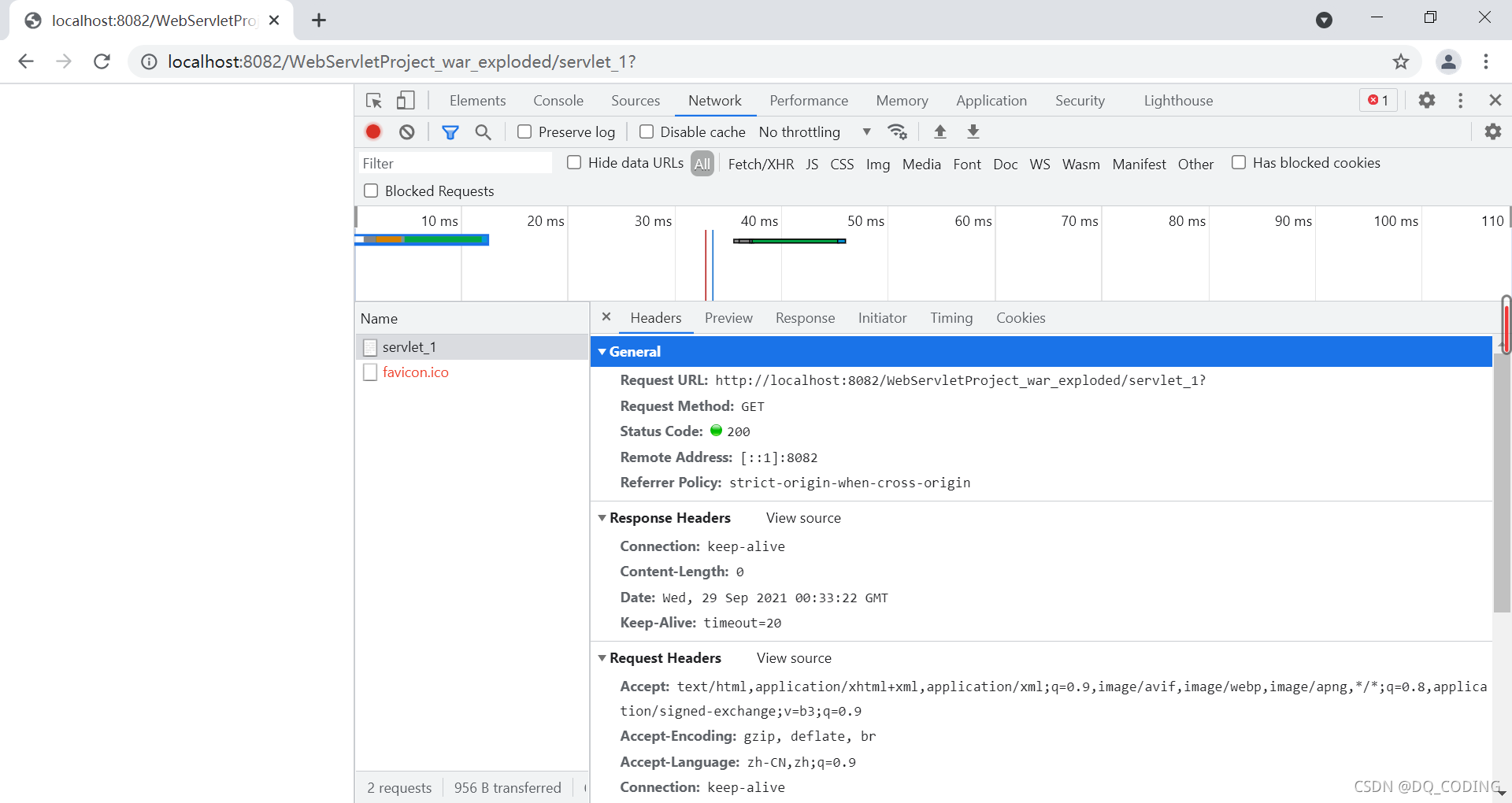This screenshot has width=1512, height=803.
Task: Toggle the network filter funnel icon
Action: point(450,132)
